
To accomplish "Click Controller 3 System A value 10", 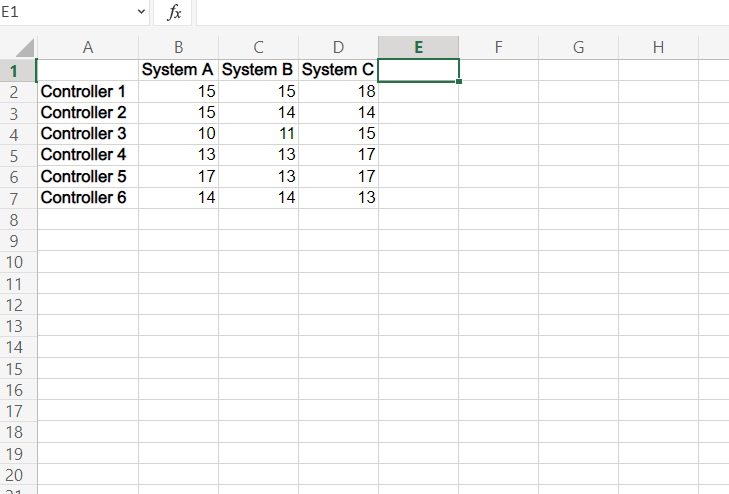I will tap(179, 134).
